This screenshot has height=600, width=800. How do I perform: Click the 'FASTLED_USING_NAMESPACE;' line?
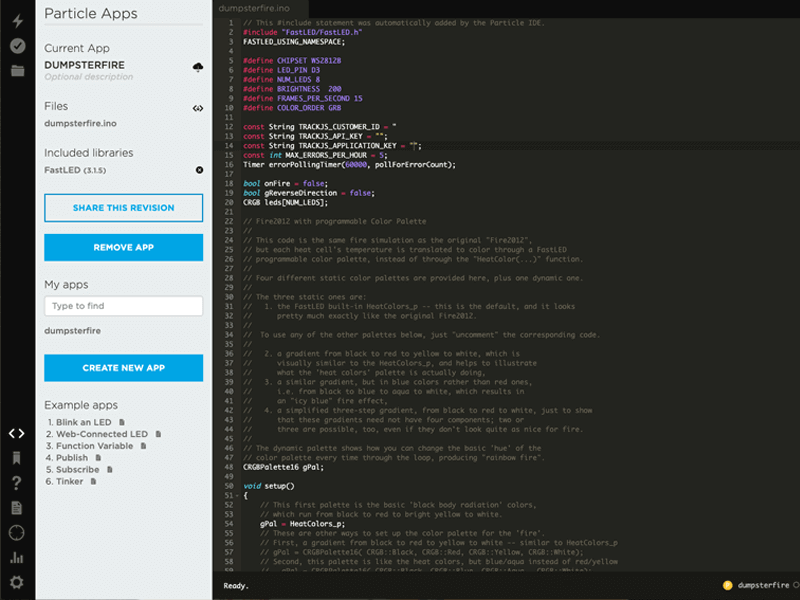294,42
